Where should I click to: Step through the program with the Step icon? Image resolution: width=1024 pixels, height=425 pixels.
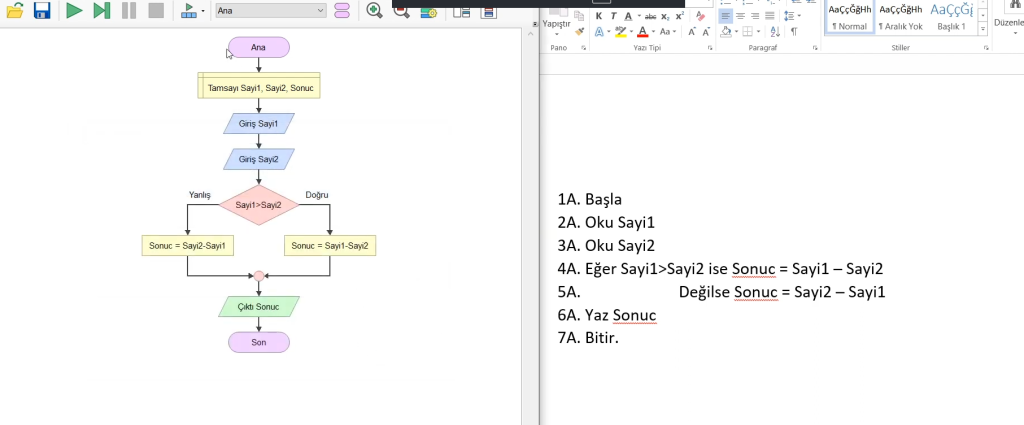(102, 11)
